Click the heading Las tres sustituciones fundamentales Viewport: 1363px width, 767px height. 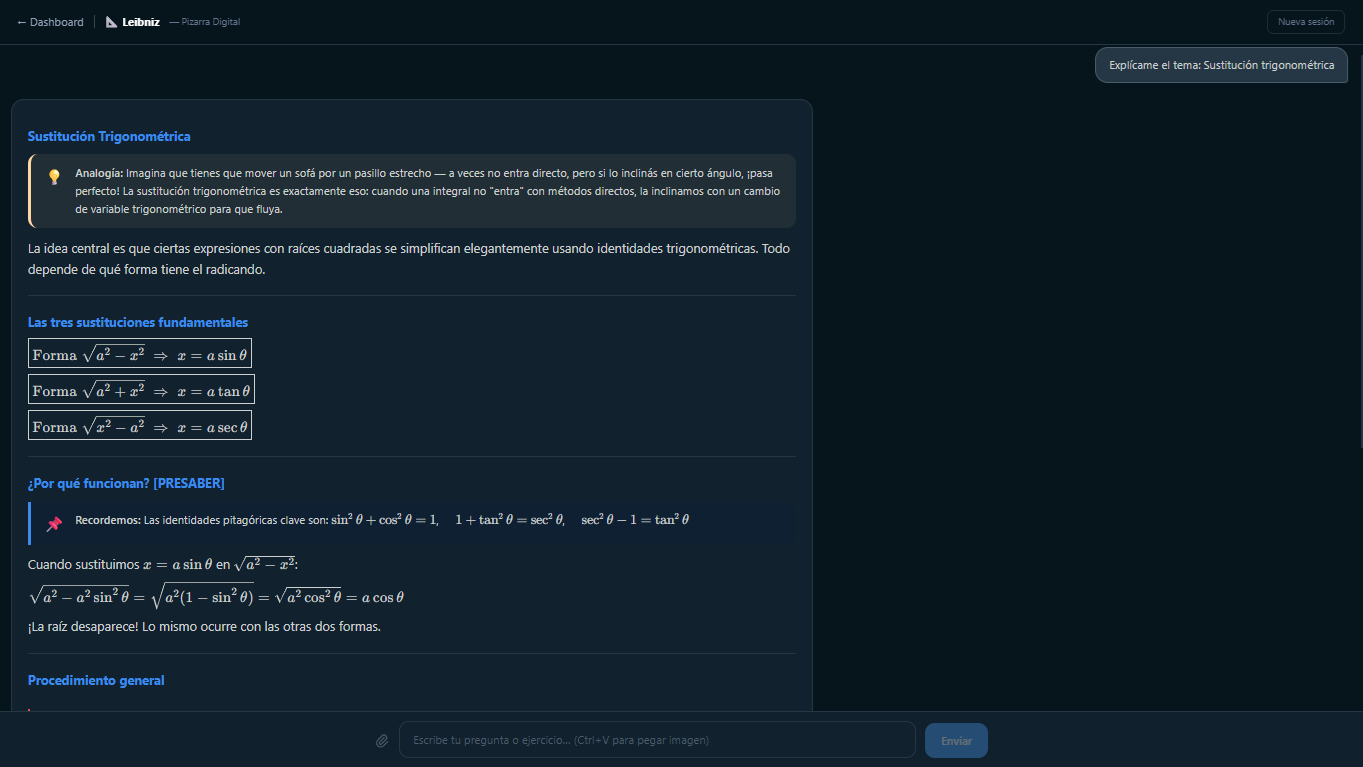pos(138,322)
